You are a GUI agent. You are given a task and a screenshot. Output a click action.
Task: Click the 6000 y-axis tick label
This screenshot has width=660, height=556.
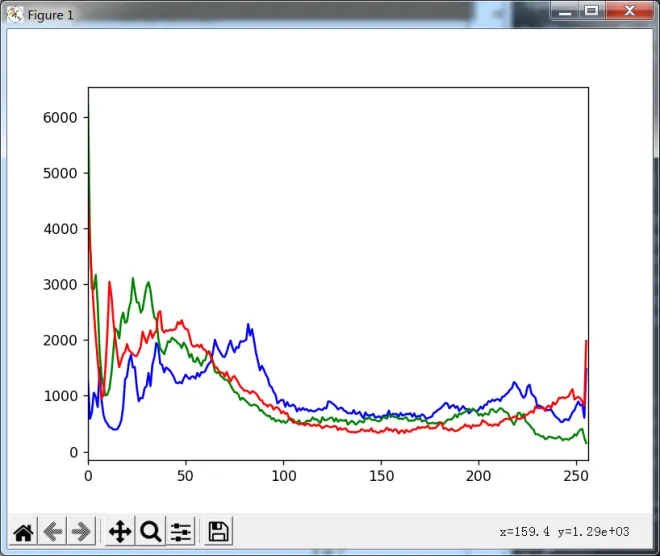click(60, 117)
